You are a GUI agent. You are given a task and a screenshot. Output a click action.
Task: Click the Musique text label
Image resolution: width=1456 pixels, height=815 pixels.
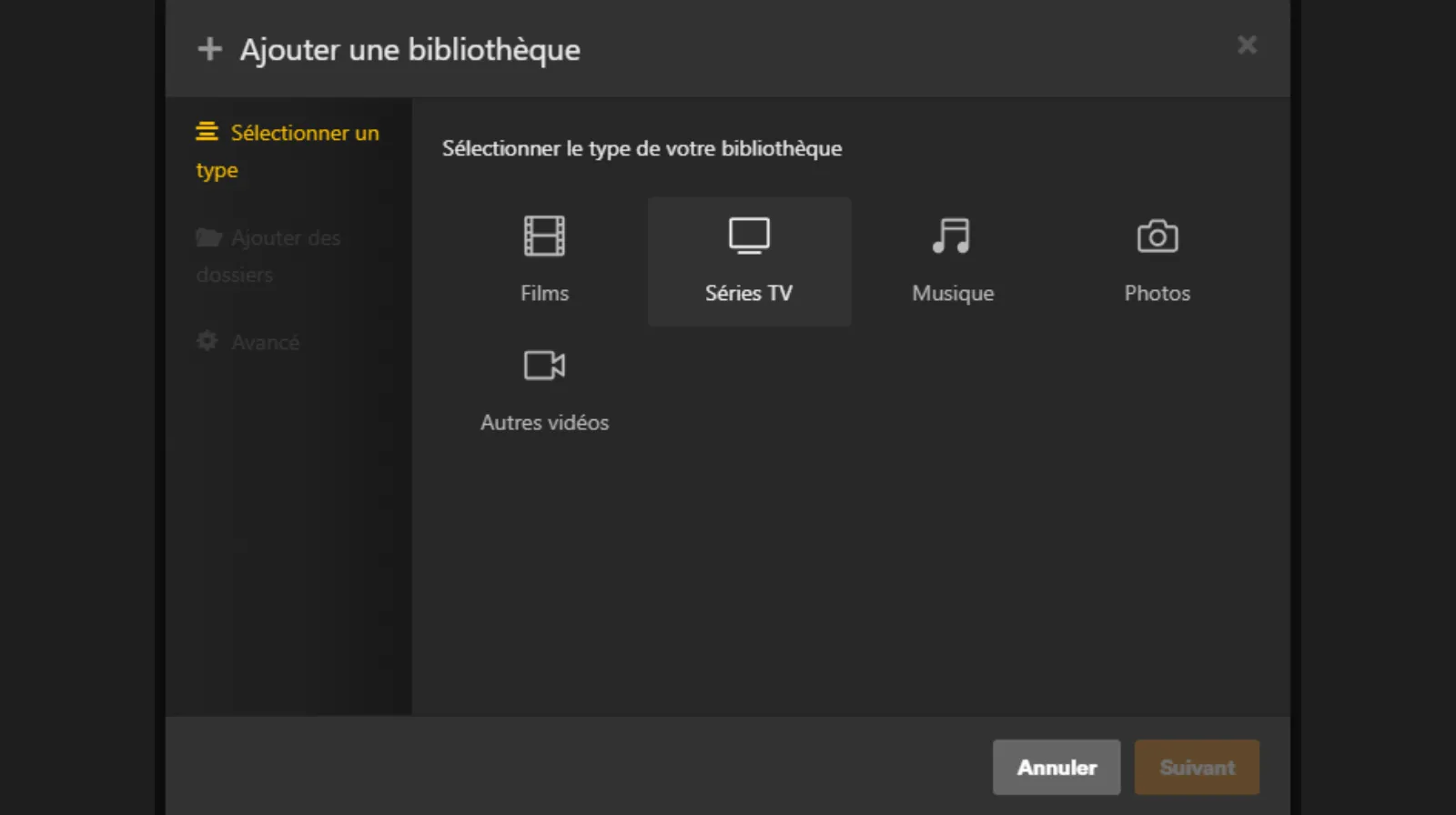(953, 293)
